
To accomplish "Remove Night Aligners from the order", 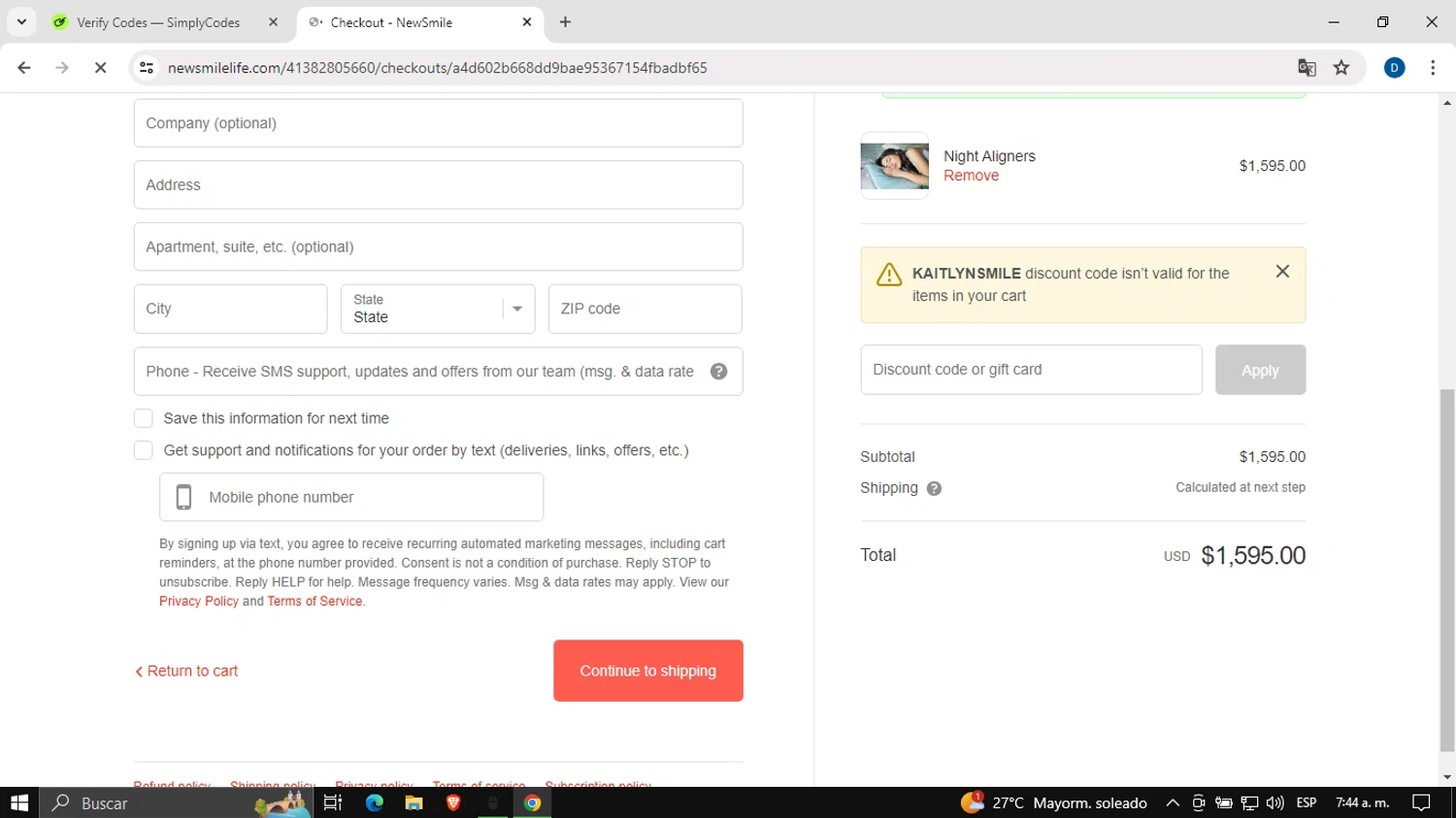I will (x=971, y=176).
